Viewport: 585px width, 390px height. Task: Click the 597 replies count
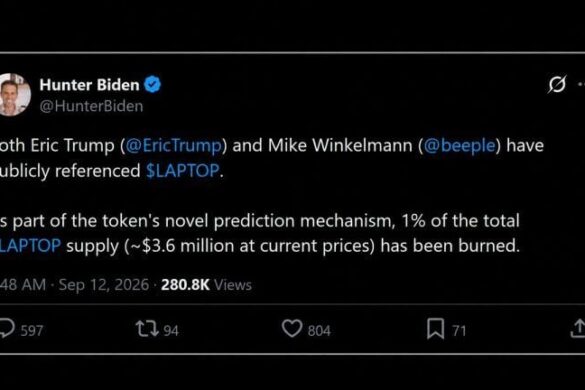pos(32,331)
